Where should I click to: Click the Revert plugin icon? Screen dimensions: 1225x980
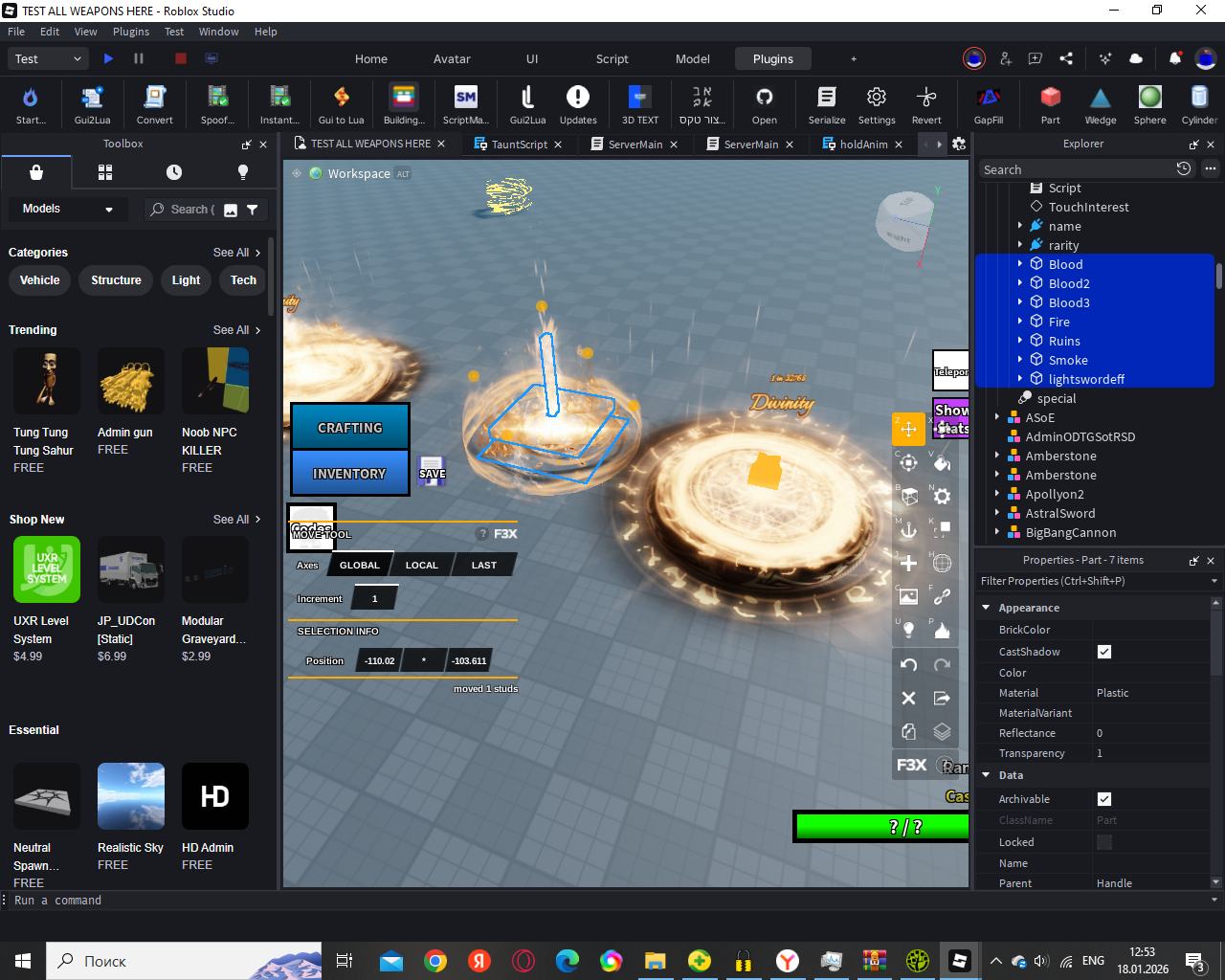pos(926,104)
